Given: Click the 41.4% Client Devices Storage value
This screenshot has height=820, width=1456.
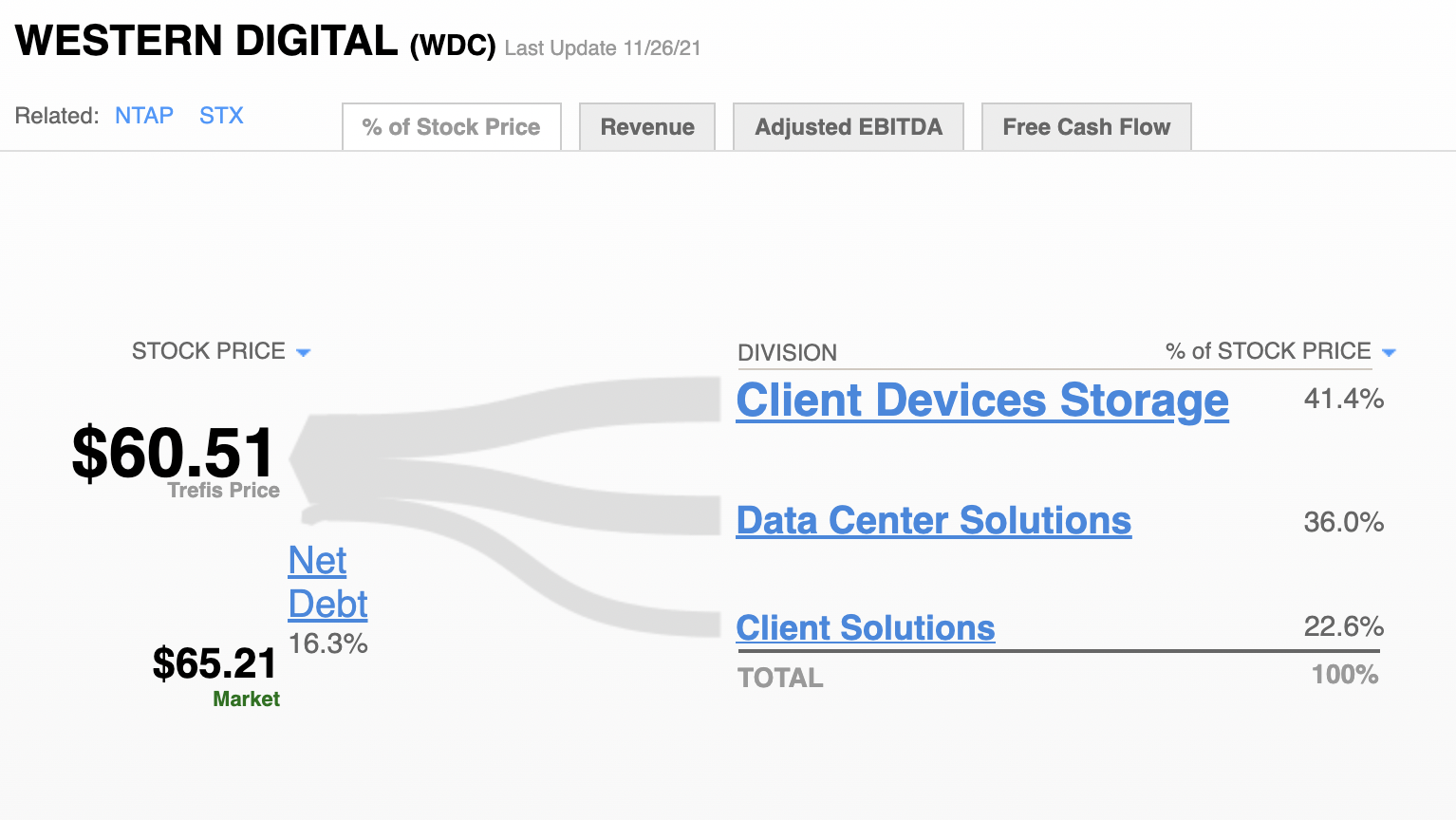Looking at the screenshot, I should (1344, 399).
